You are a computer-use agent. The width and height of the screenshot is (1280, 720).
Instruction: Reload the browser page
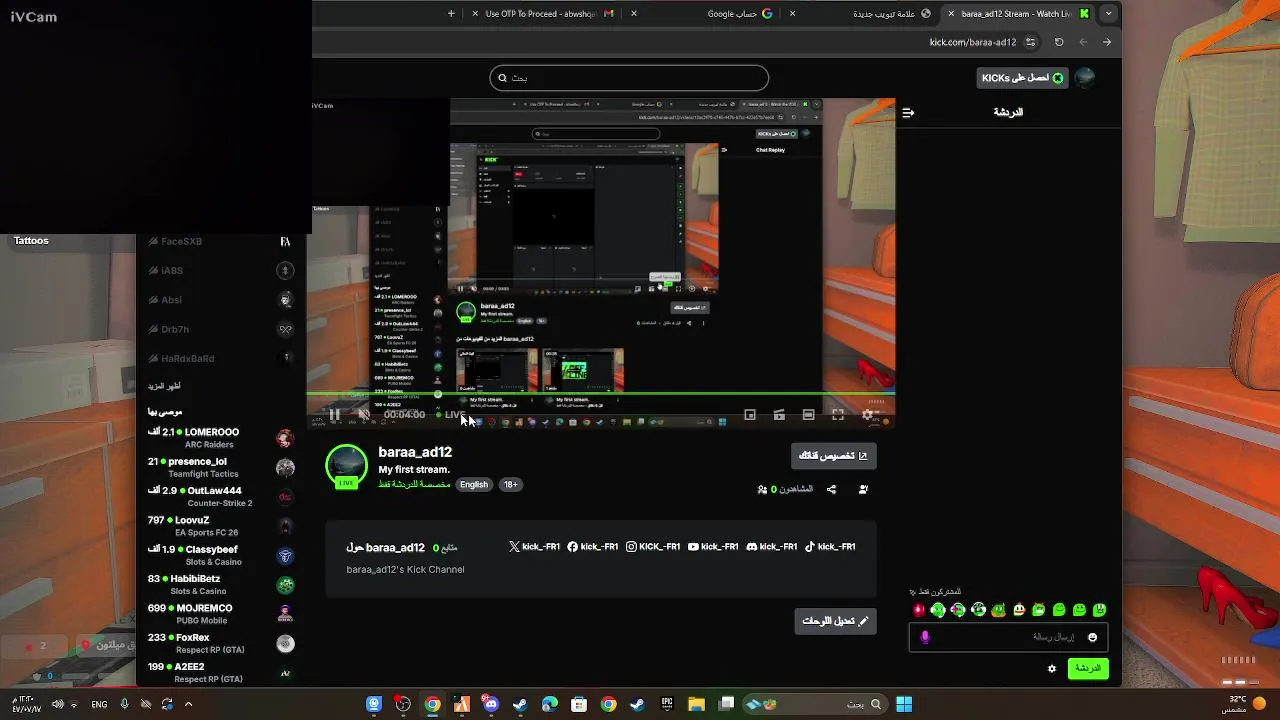(1059, 42)
